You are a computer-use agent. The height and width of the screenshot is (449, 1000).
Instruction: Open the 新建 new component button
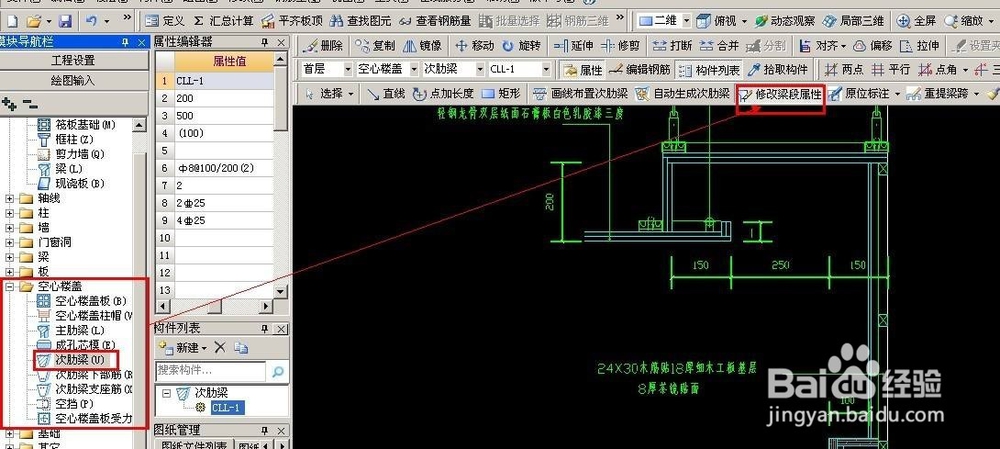183,348
